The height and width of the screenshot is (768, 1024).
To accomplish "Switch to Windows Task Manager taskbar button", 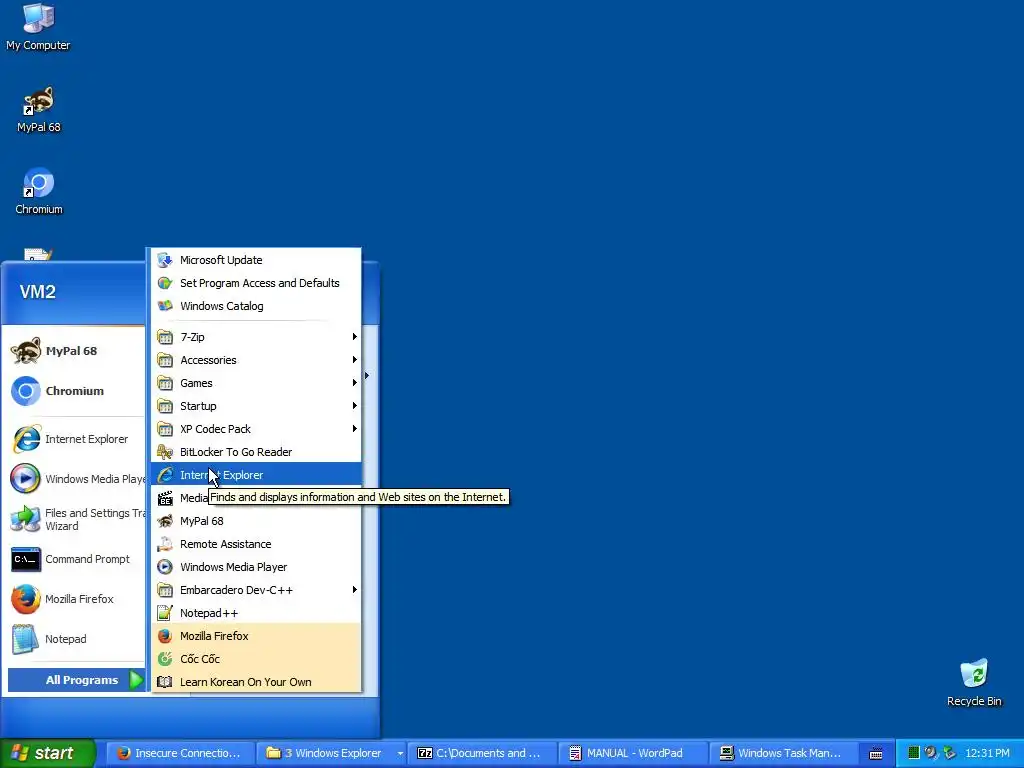I will (x=782, y=753).
